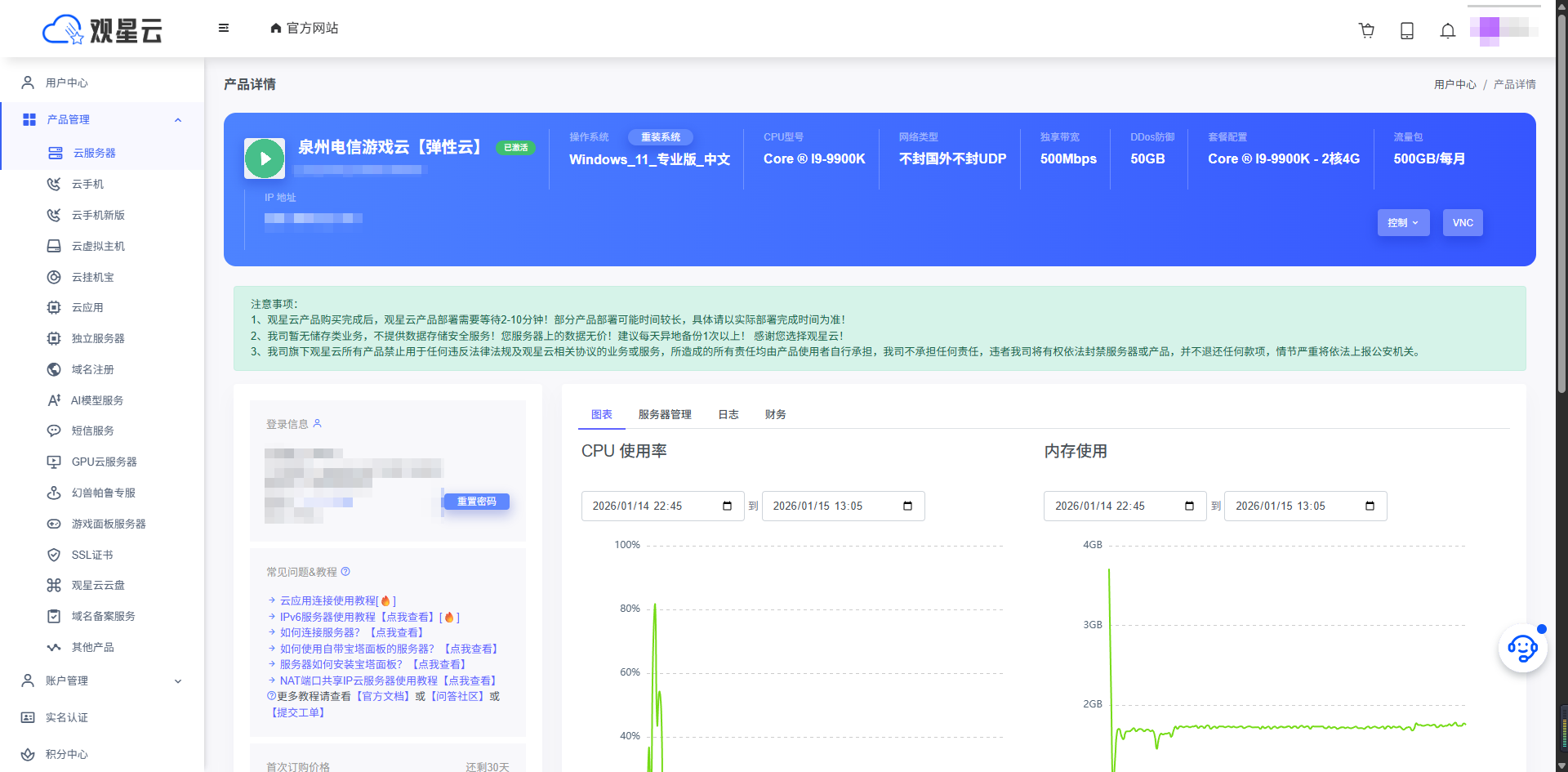Image resolution: width=1568 pixels, height=772 pixels.
Task: Click the play icon on the server card
Action: pos(264,158)
